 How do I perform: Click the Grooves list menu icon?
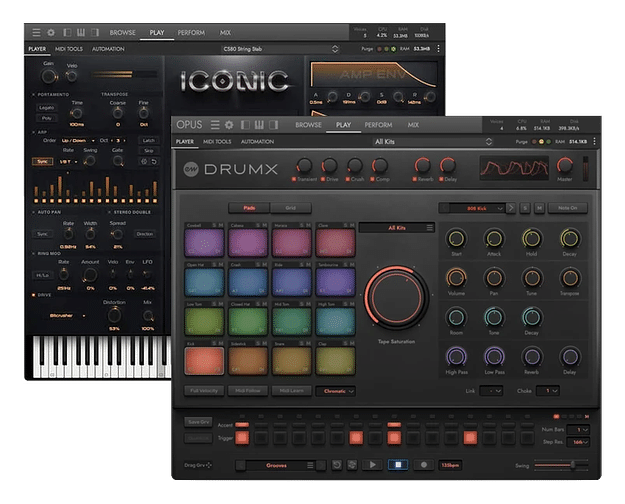310,465
